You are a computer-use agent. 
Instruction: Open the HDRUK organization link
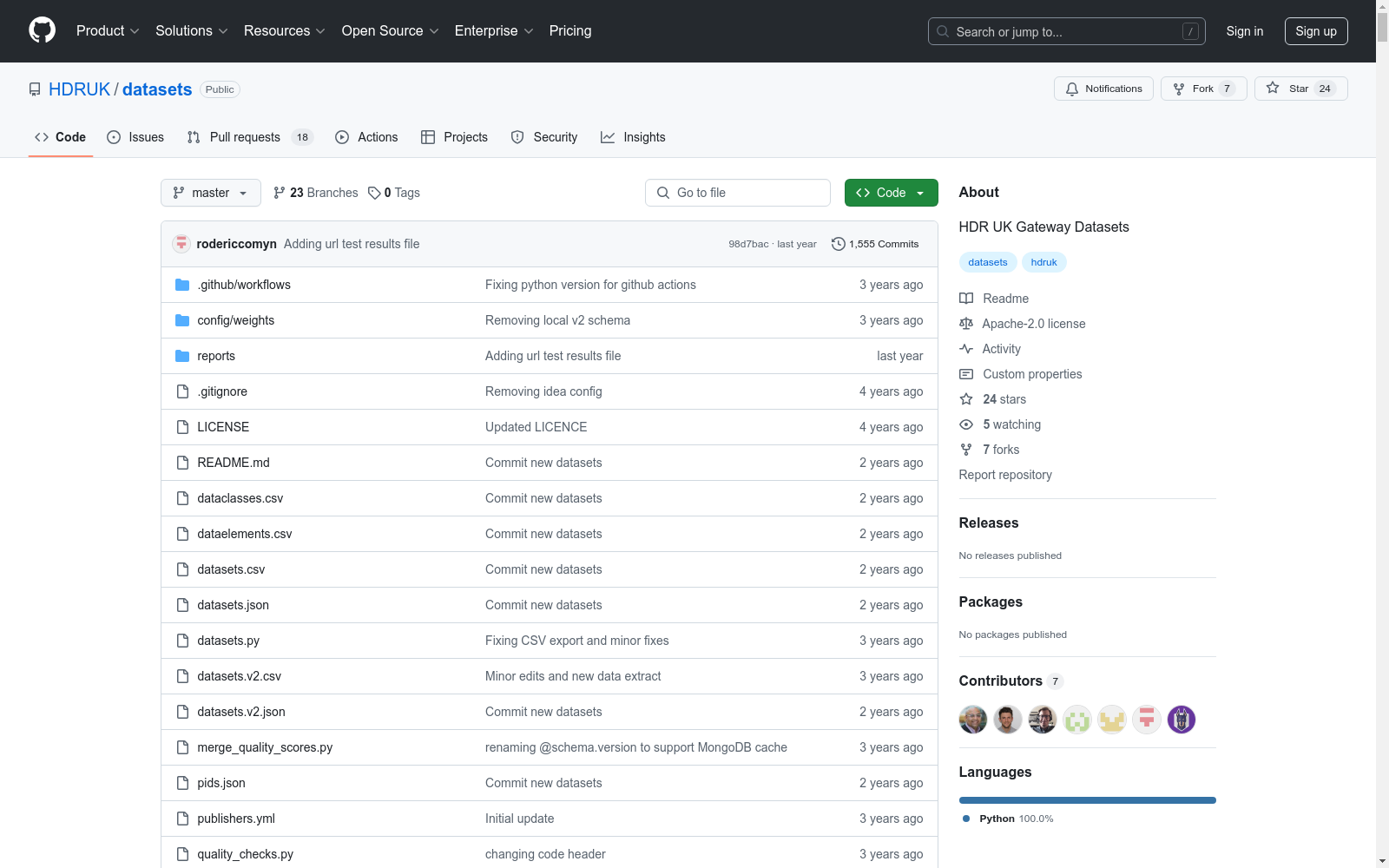coord(80,89)
